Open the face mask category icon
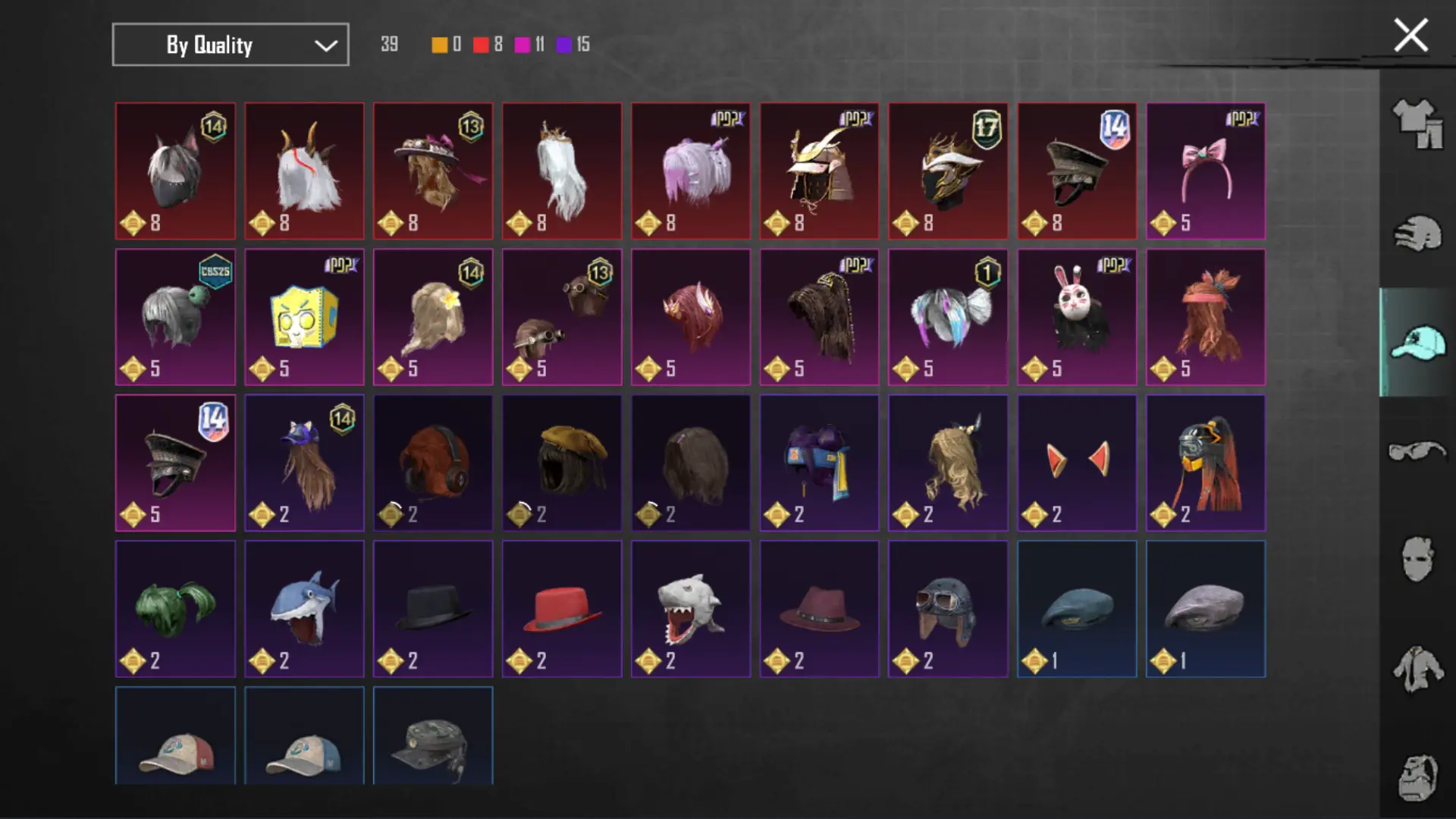 tap(1417, 559)
